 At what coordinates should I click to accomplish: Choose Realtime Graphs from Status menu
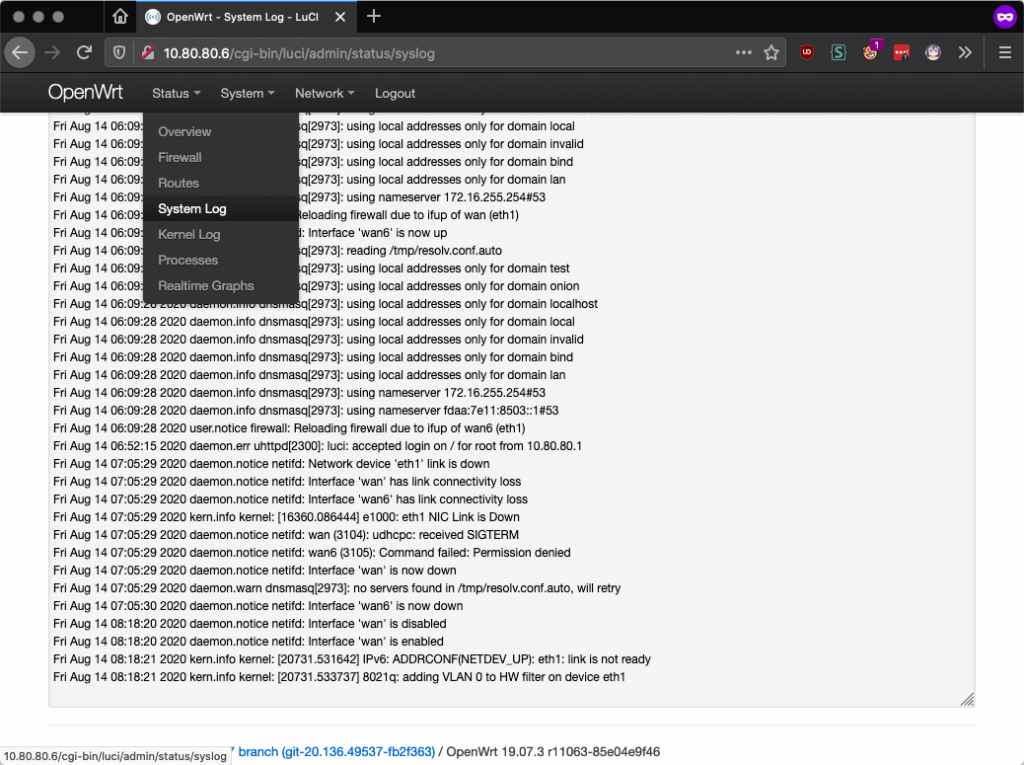[x=221, y=285]
